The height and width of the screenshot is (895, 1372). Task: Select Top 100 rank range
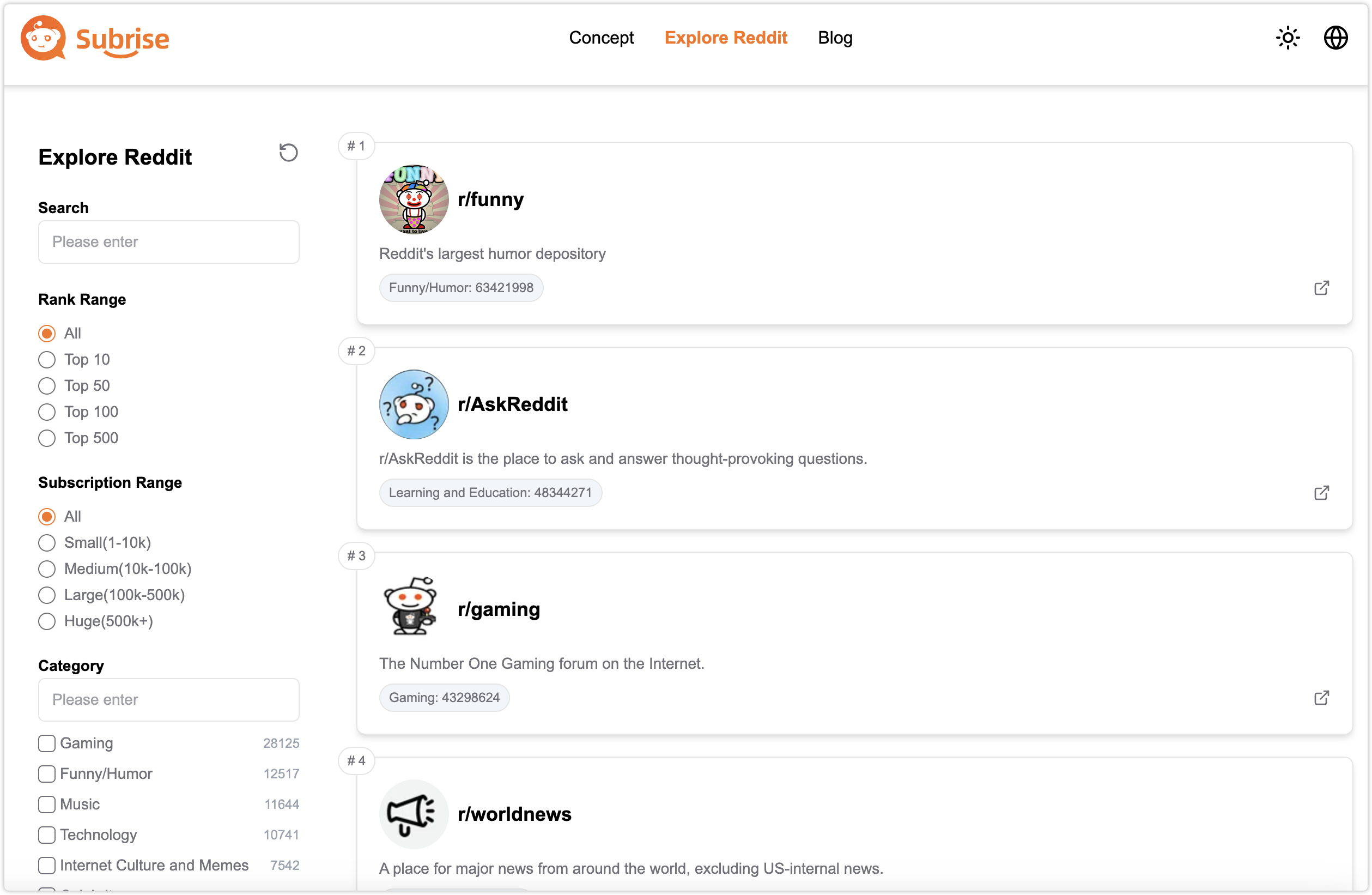pos(47,412)
